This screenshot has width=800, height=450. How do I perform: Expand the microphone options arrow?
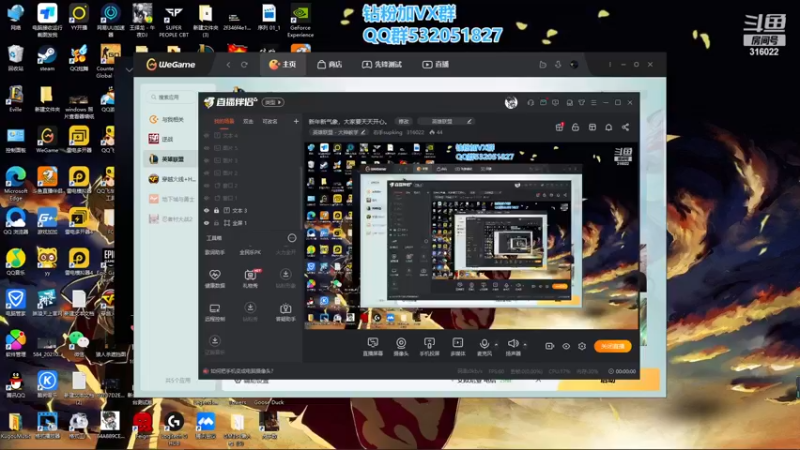tap(496, 345)
